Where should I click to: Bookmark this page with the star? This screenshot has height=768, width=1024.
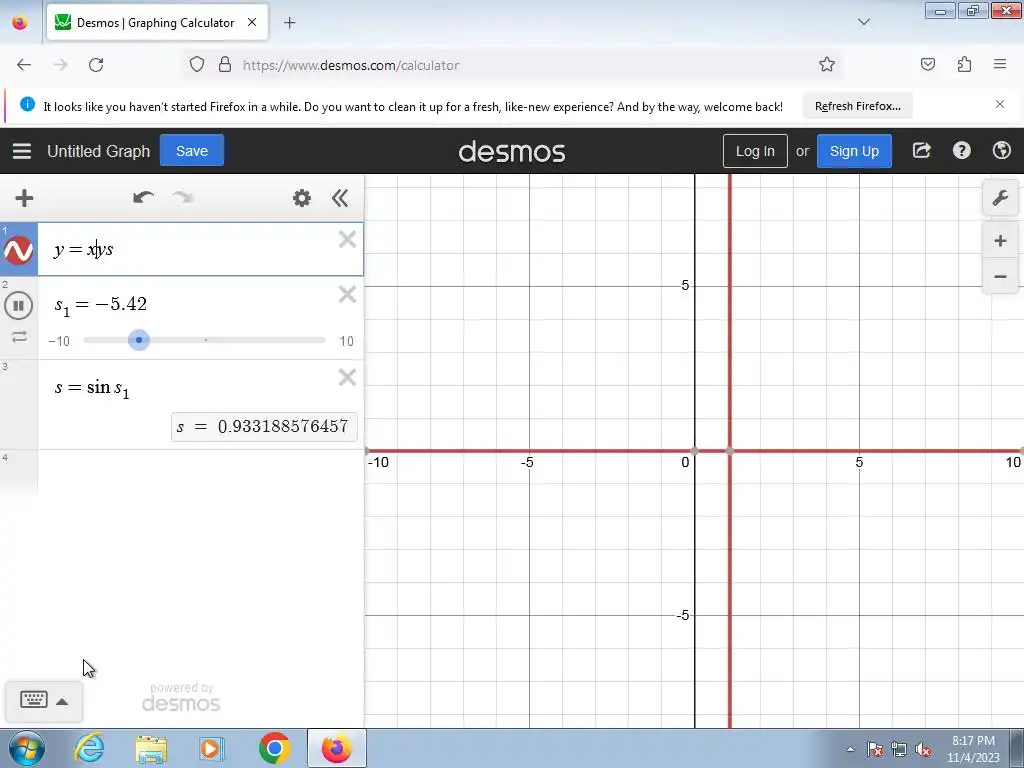point(827,65)
